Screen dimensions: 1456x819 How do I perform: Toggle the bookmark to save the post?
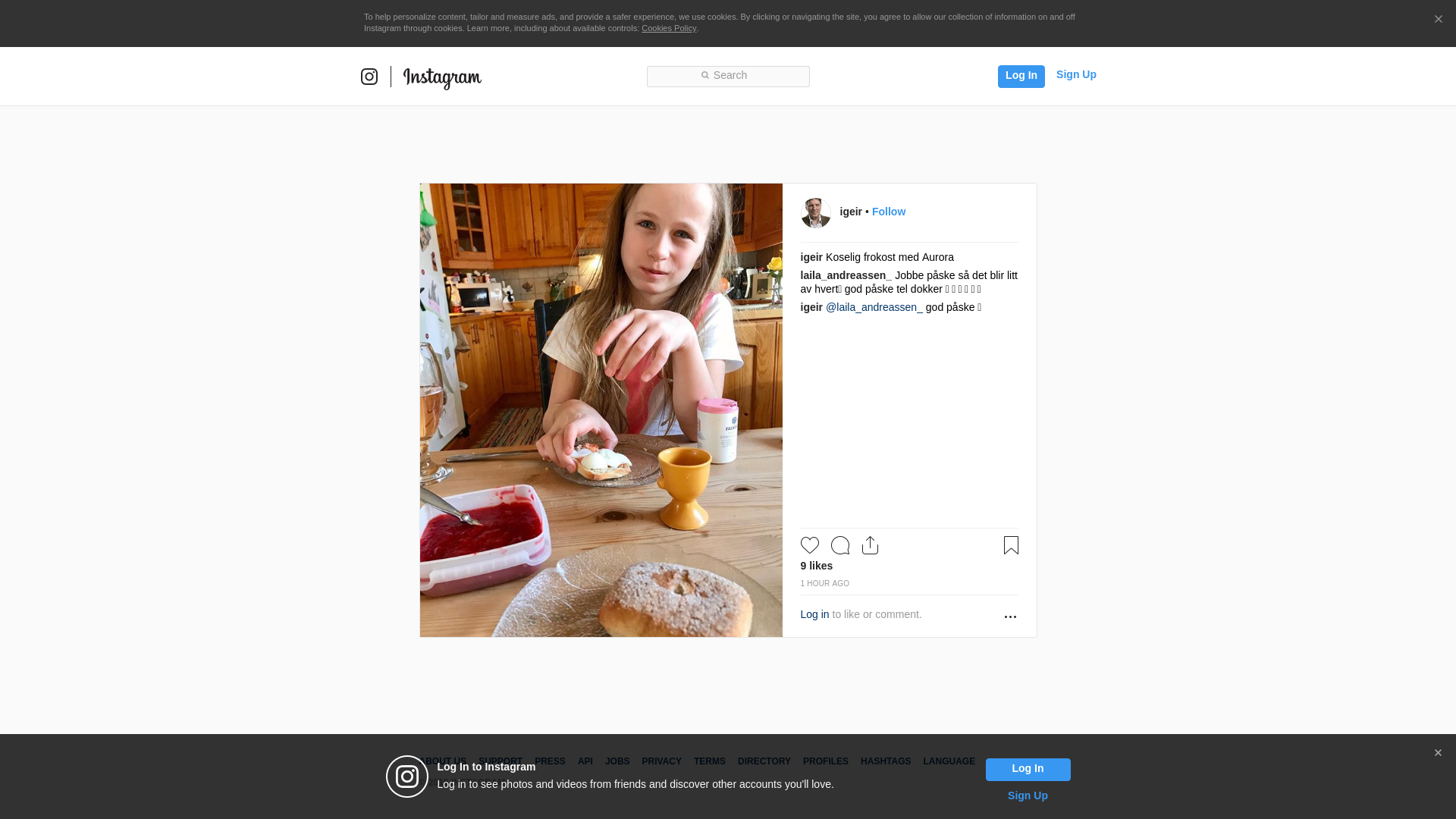[1011, 545]
